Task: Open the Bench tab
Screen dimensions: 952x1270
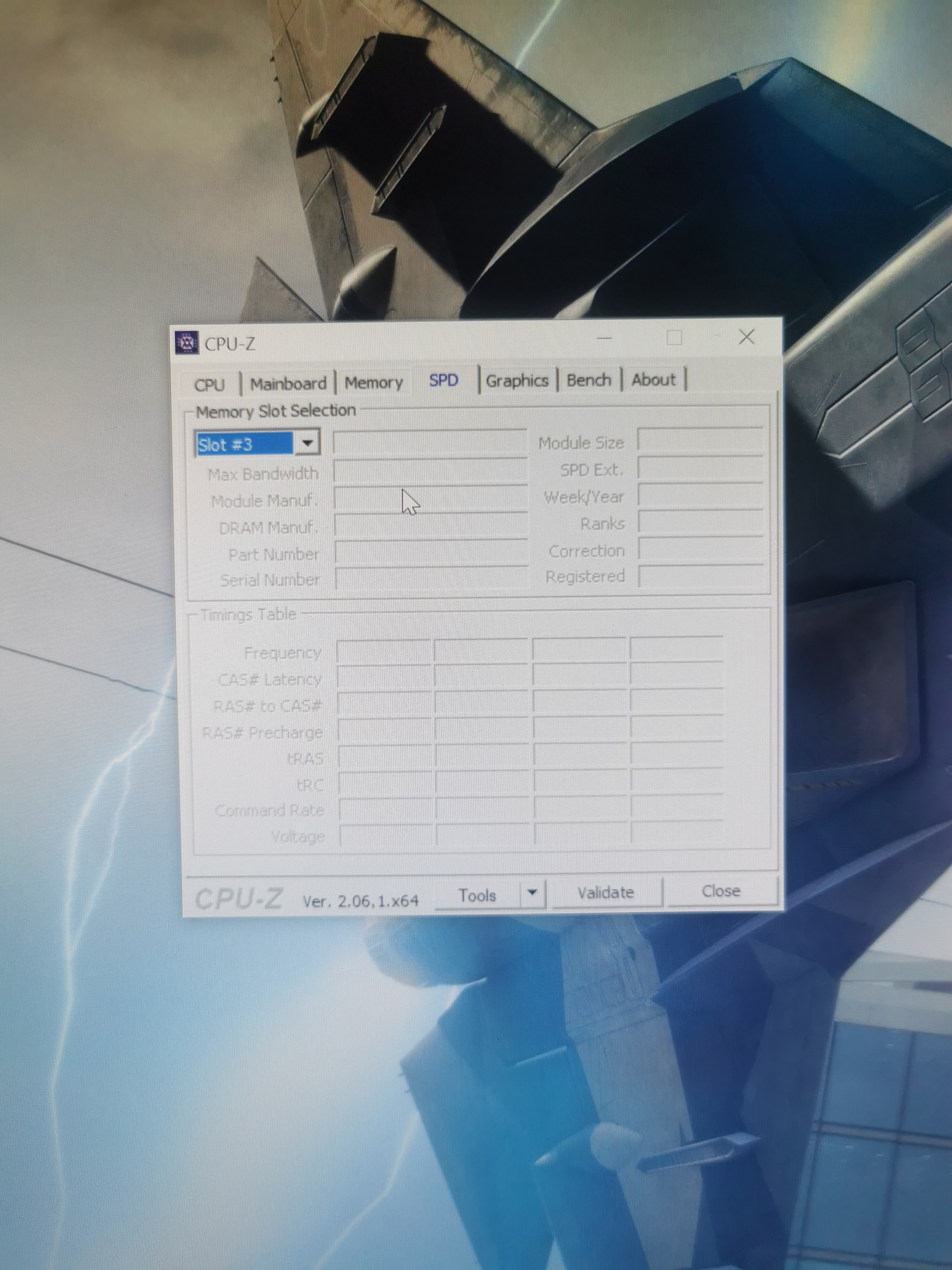Action: click(589, 380)
